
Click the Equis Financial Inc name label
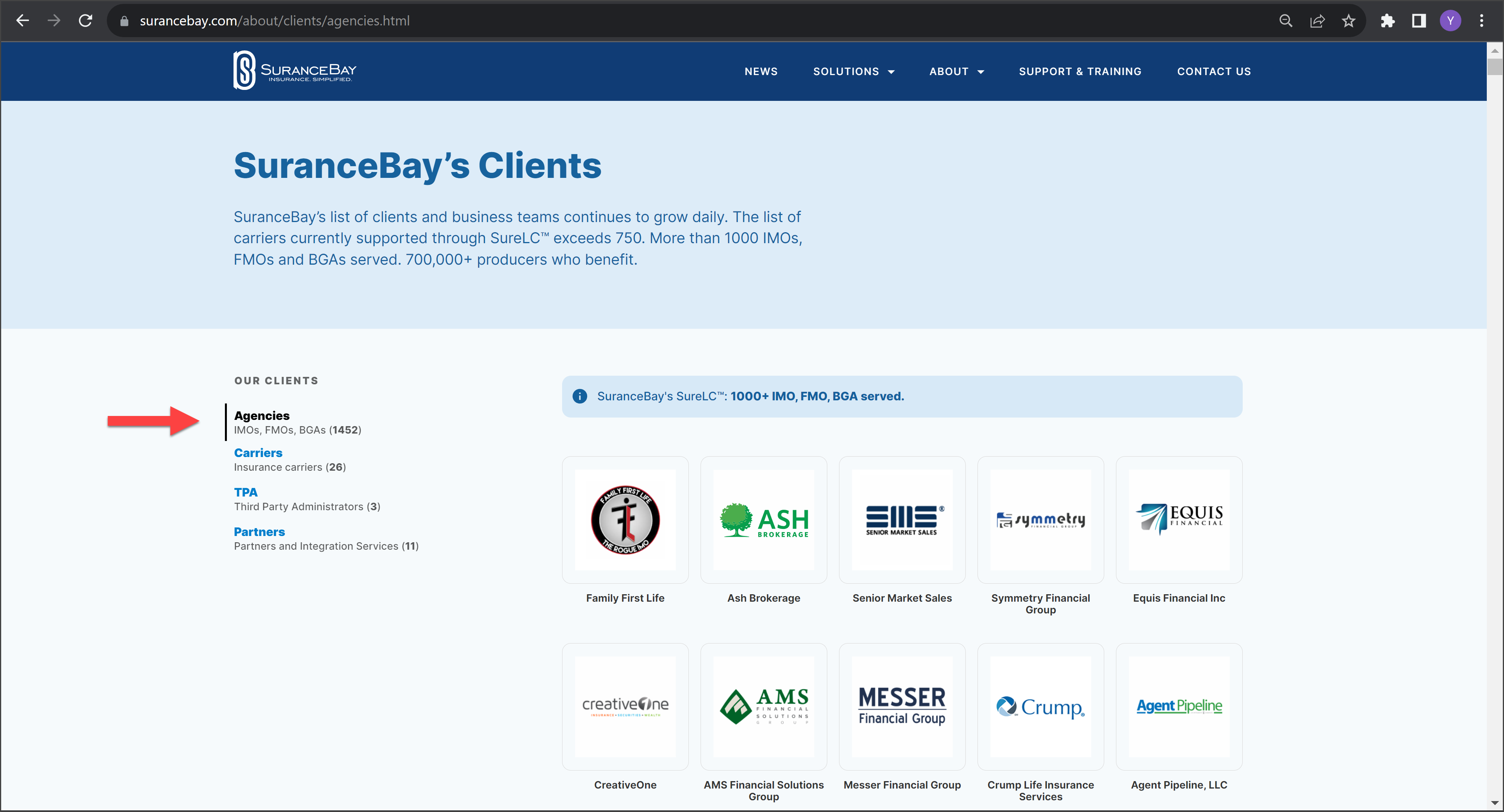point(1179,599)
